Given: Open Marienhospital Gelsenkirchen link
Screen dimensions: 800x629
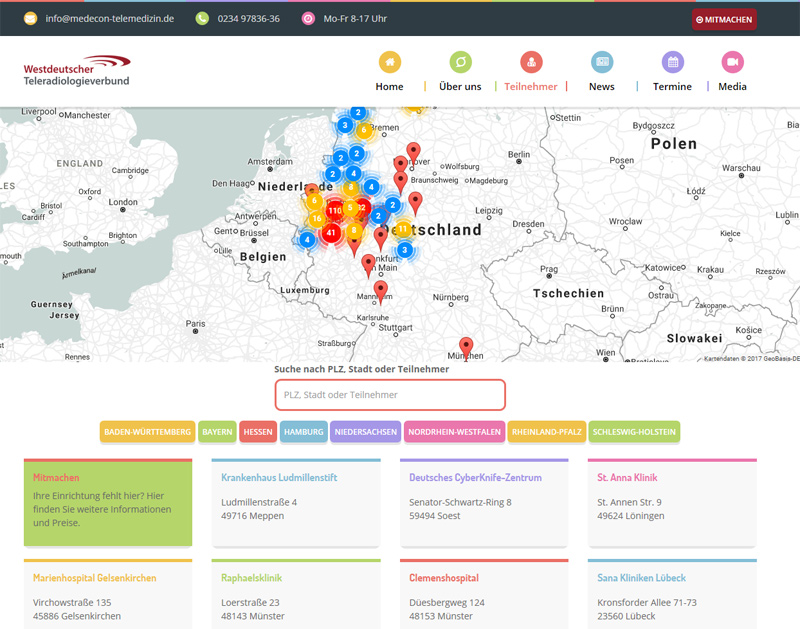Looking at the screenshot, I should [x=94, y=578].
